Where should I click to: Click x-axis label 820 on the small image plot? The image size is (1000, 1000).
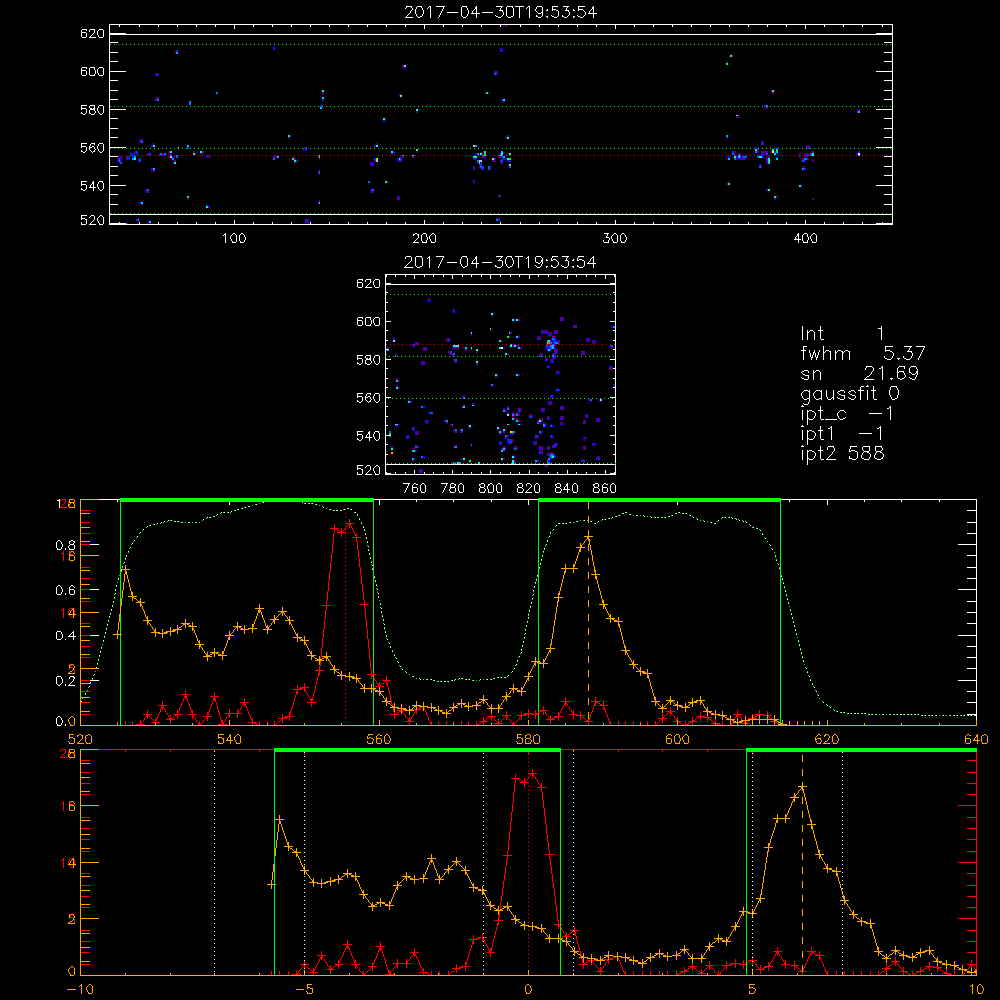(529, 489)
